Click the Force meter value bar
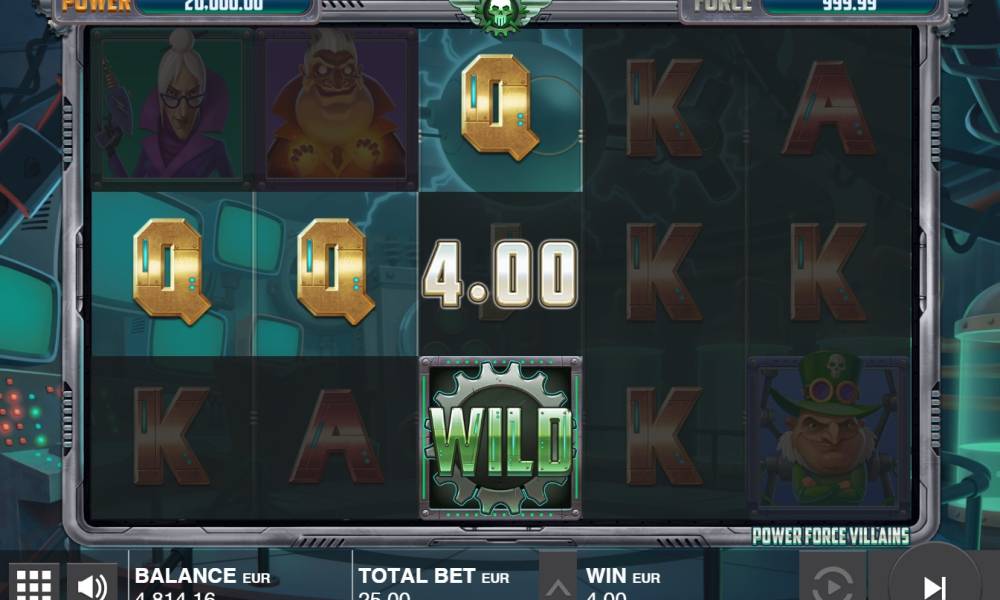 point(849,6)
